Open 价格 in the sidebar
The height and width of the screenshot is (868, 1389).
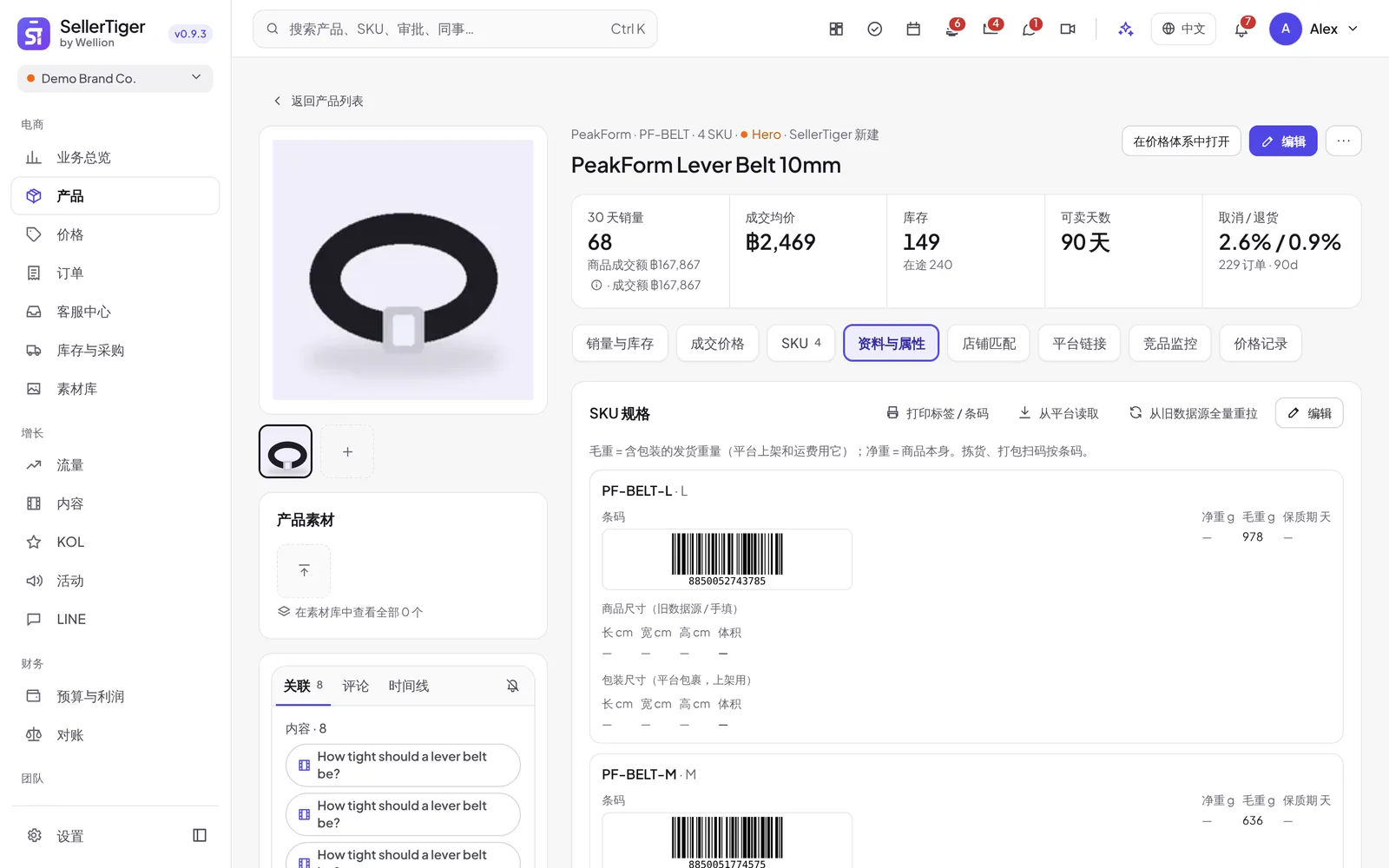pyautogui.click(x=115, y=234)
